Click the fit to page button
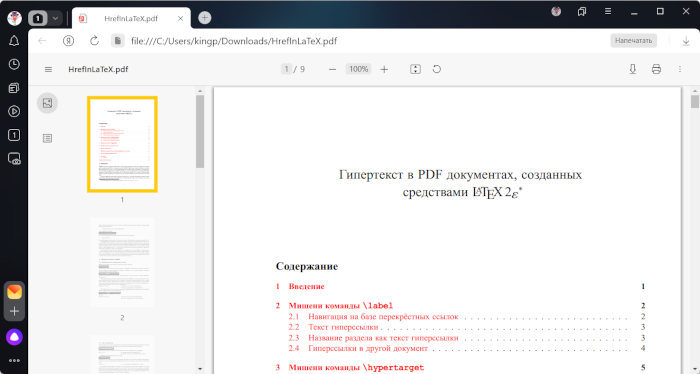This screenshot has width=700, height=374. (x=415, y=69)
